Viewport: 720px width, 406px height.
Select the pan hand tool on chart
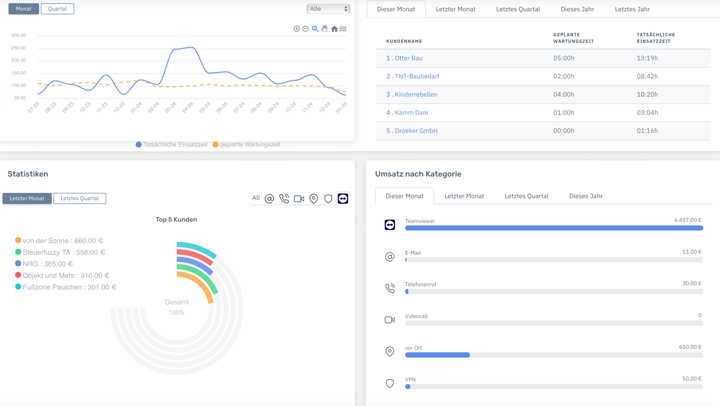click(x=324, y=29)
